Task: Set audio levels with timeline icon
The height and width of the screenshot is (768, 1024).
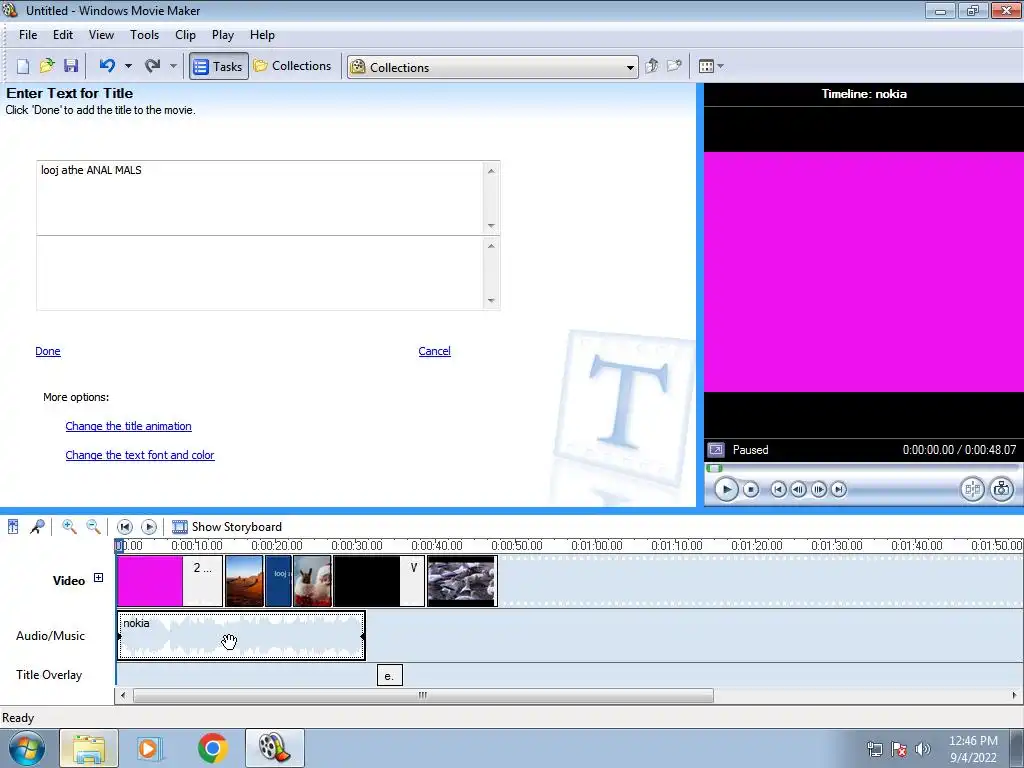Action: pyautogui.click(x=13, y=527)
